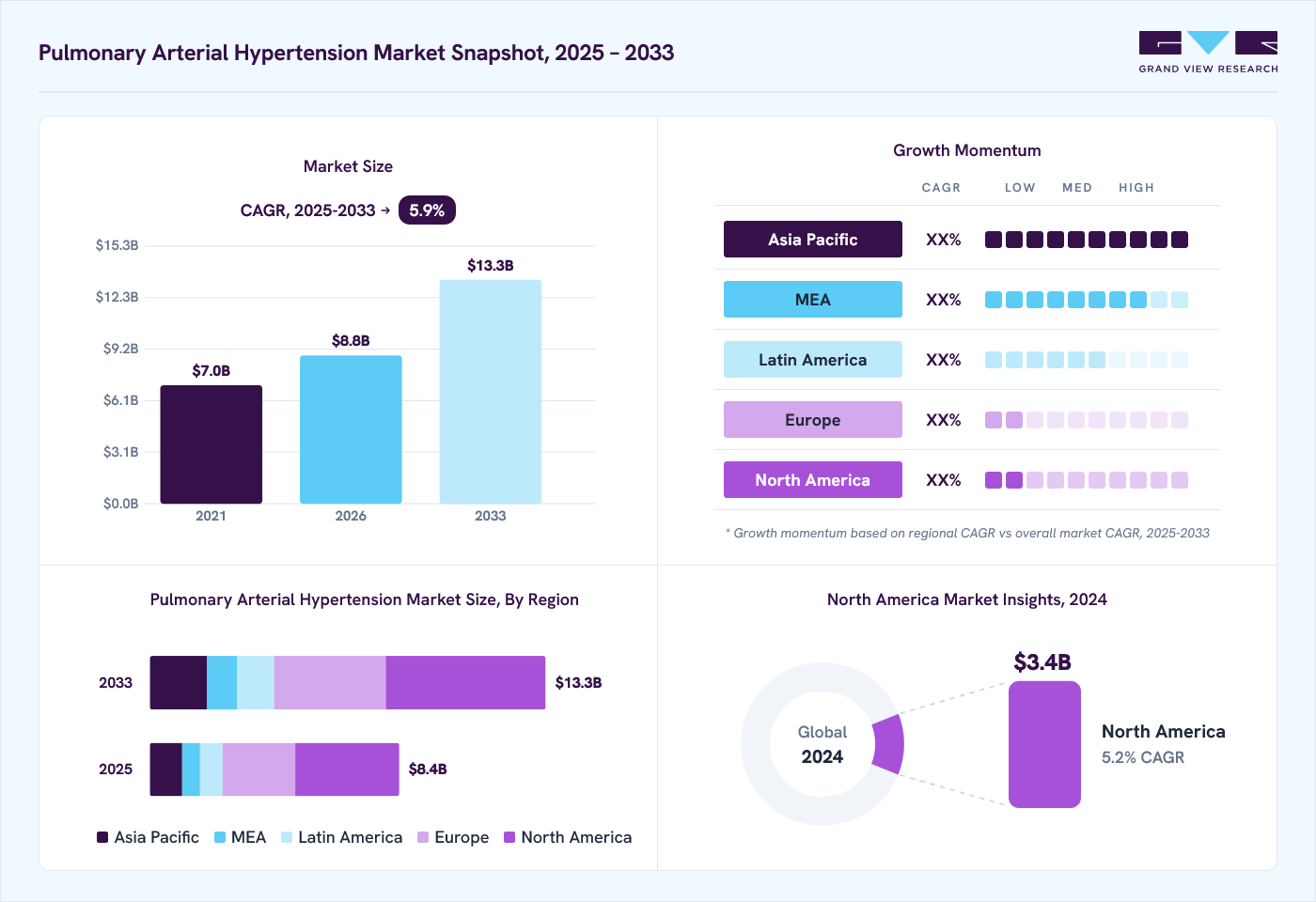The height and width of the screenshot is (902, 1316).
Task: Click the Asia Pacific momentum squares row
Action: pyautogui.click(x=1087, y=240)
